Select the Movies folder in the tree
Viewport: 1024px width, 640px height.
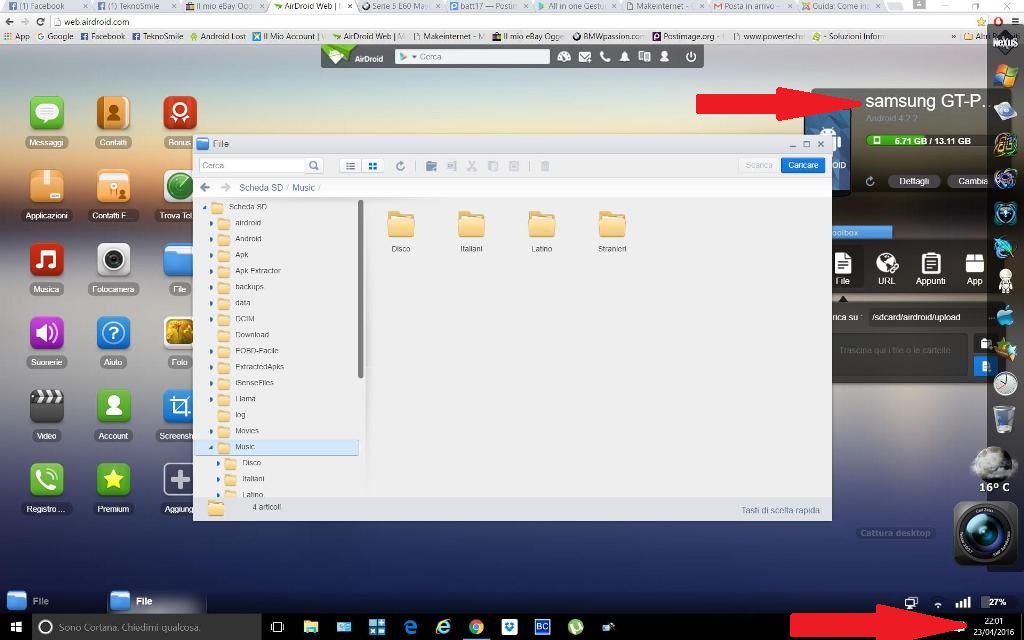coord(246,431)
